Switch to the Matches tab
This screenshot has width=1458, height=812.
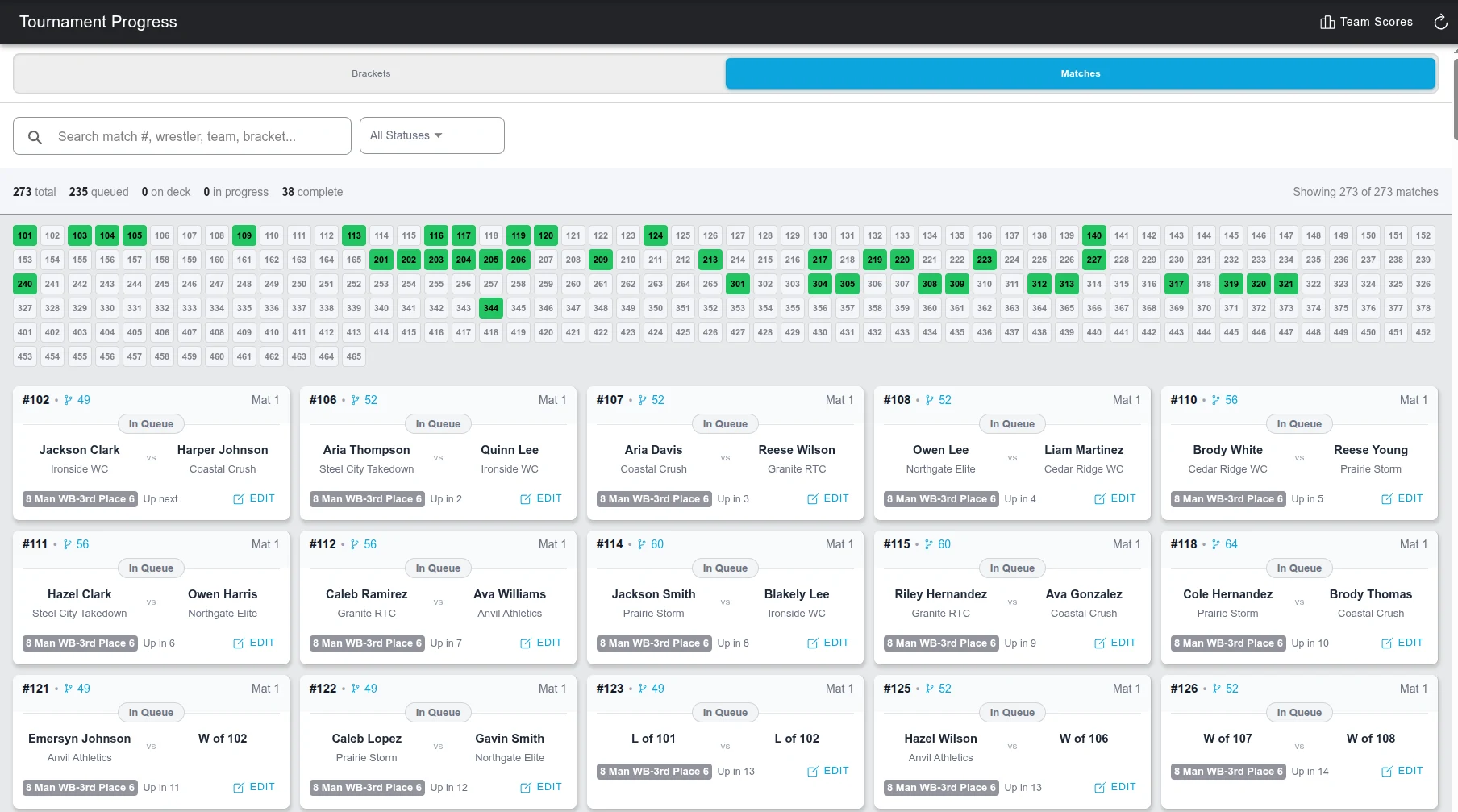coord(1081,73)
